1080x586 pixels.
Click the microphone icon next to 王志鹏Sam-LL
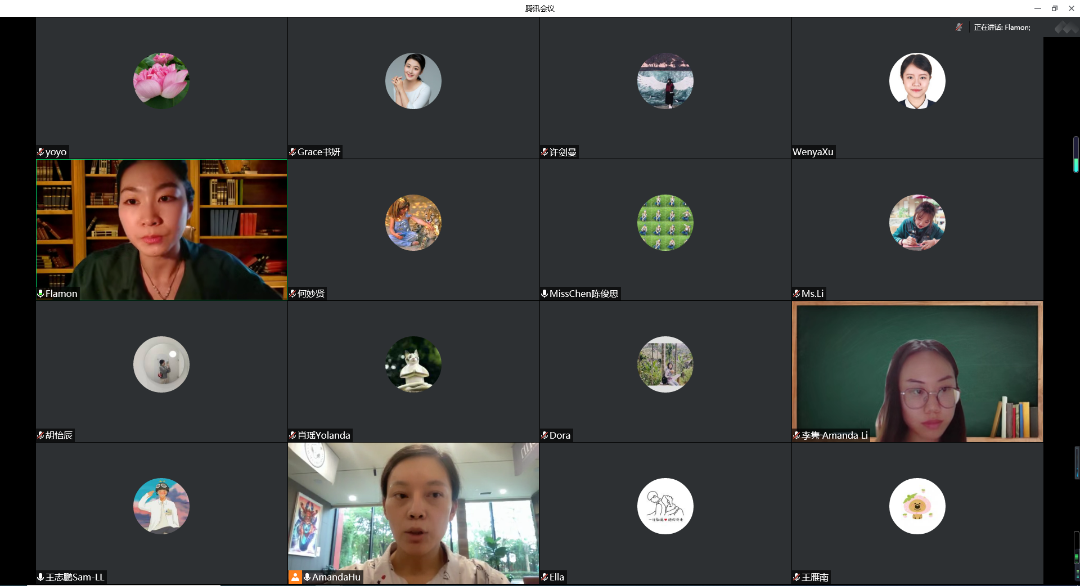41,578
